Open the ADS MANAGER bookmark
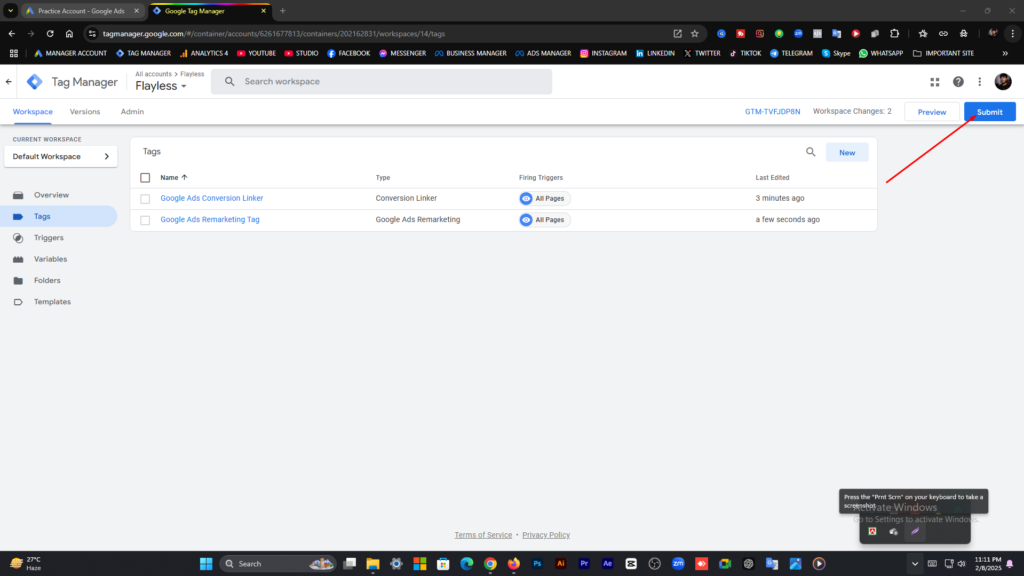Image resolution: width=1024 pixels, height=576 pixels. coord(543,54)
